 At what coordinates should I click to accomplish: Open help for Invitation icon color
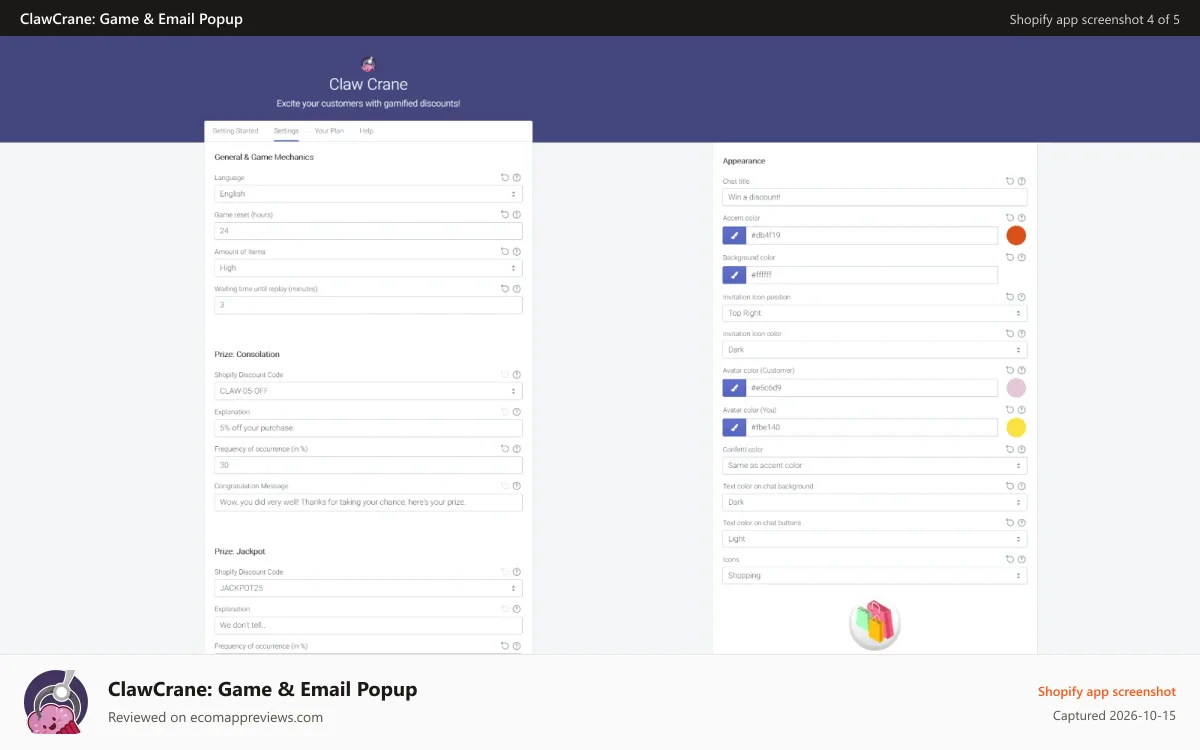[1022, 333]
